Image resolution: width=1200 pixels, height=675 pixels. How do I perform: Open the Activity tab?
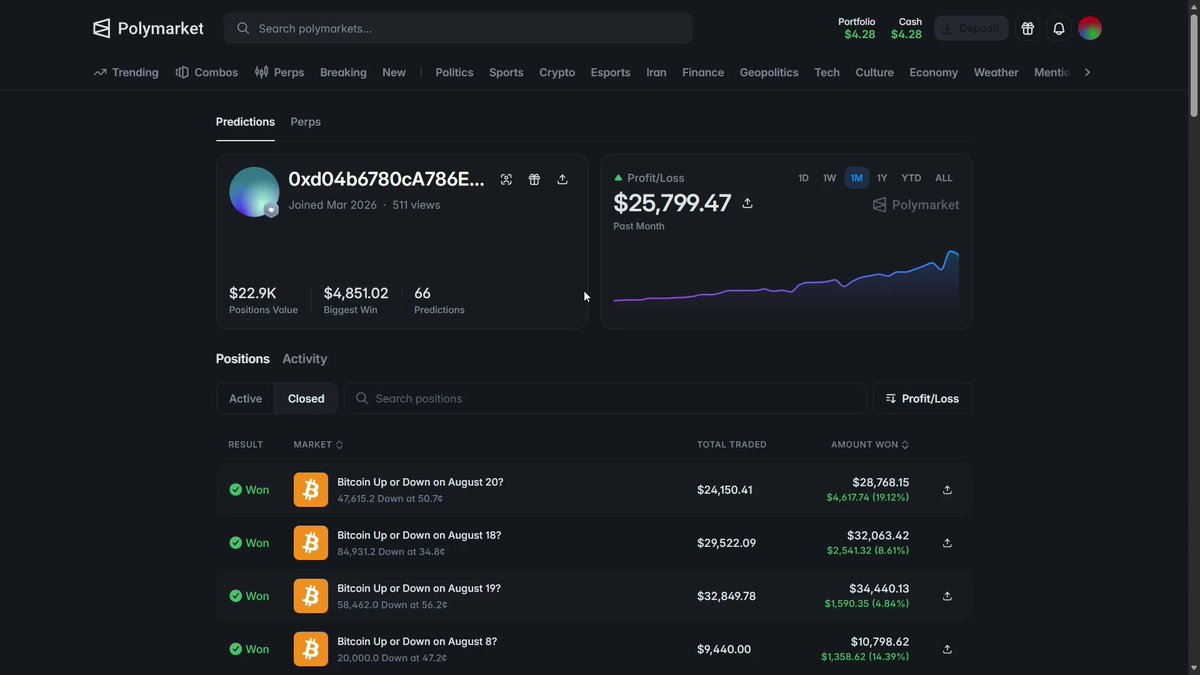point(304,359)
